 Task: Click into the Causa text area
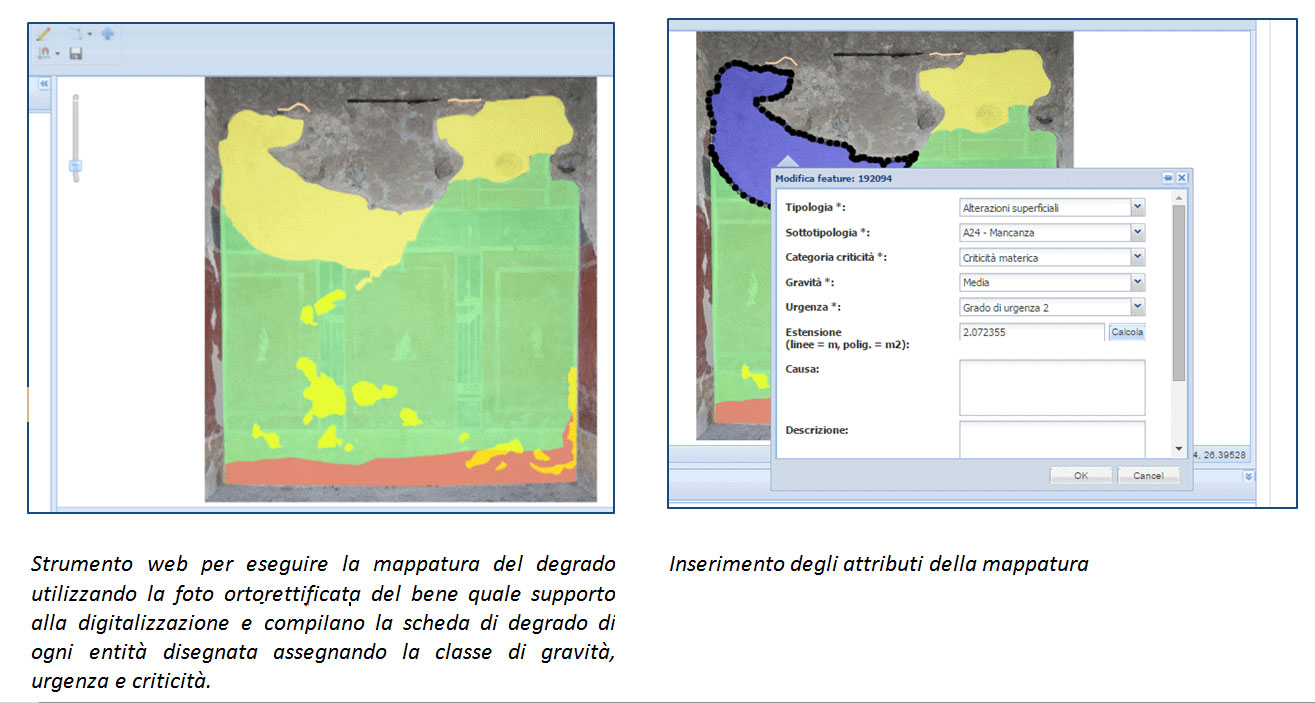(1051, 388)
